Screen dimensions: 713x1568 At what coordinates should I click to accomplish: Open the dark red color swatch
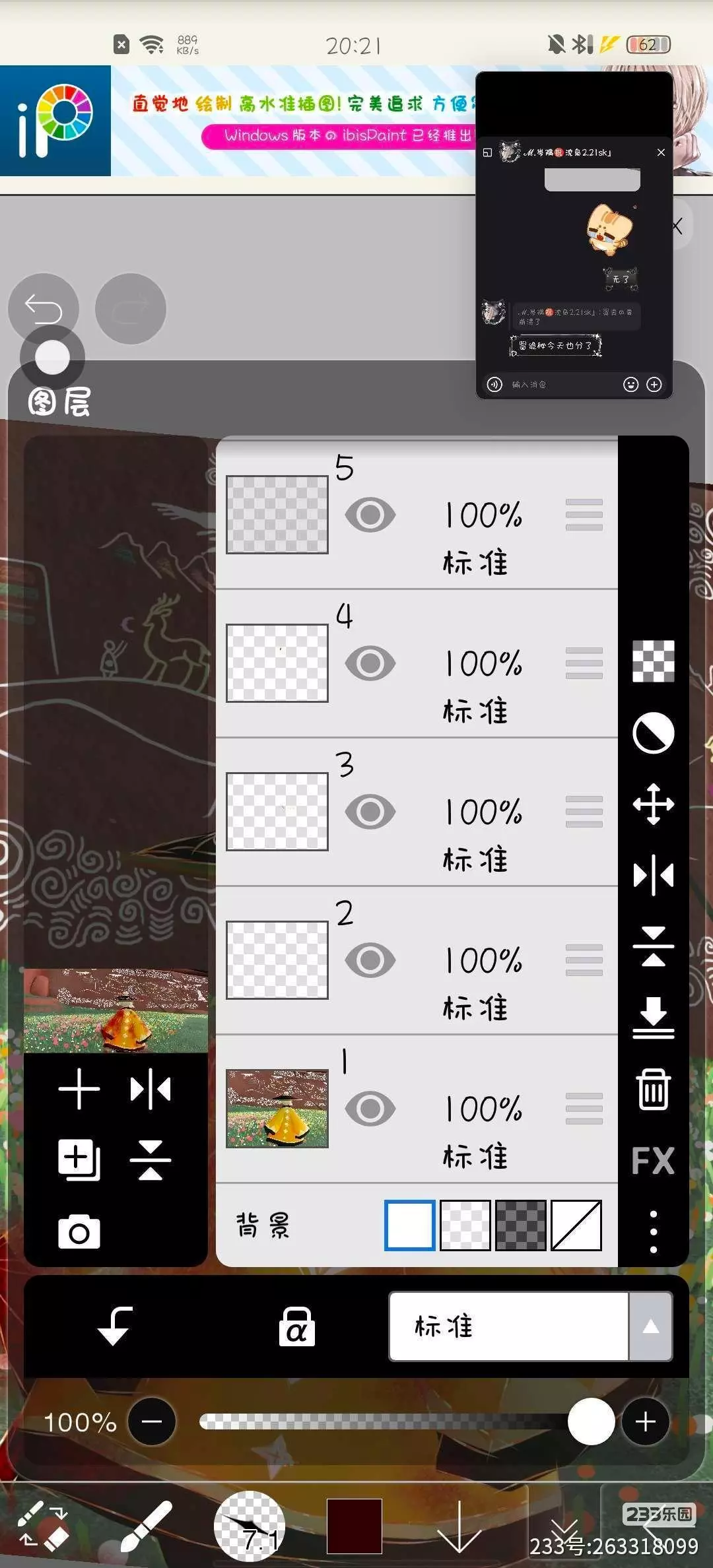pos(355,1526)
